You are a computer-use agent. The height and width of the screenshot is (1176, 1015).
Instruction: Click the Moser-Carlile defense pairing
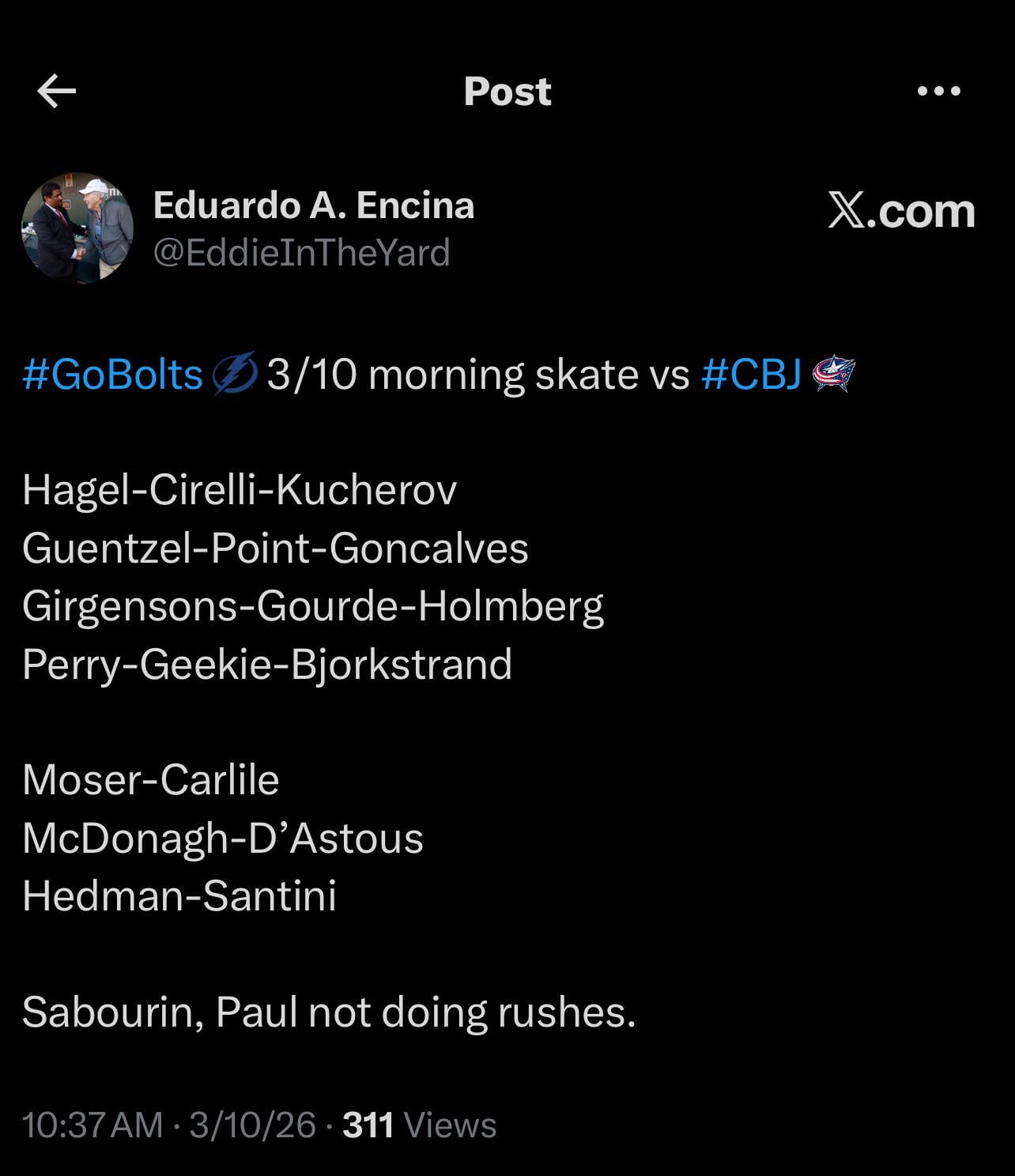click(151, 780)
